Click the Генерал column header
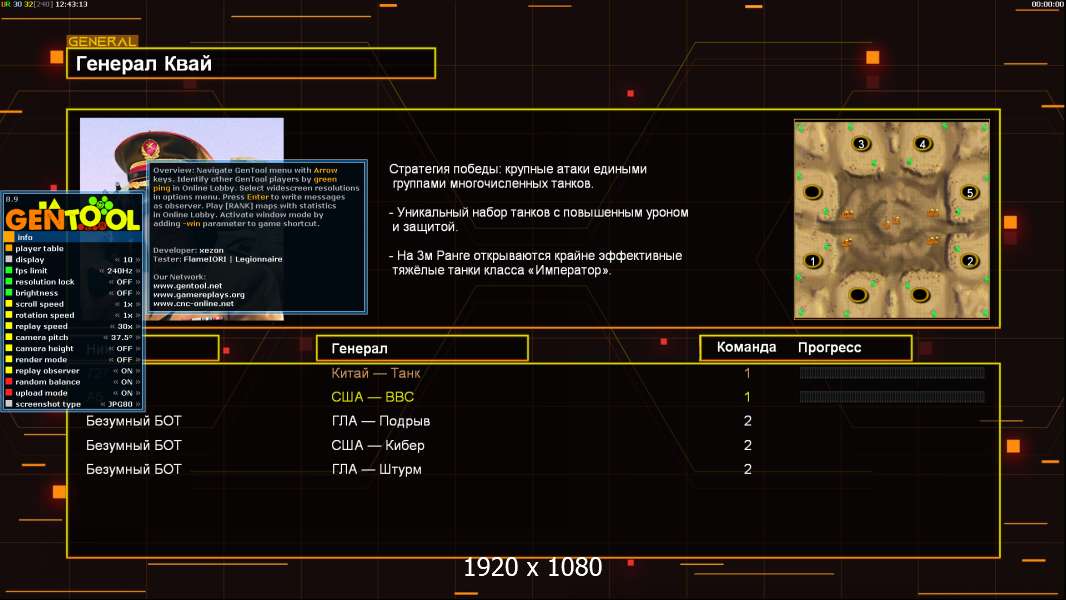Image resolution: width=1066 pixels, height=600 pixels. tap(422, 348)
